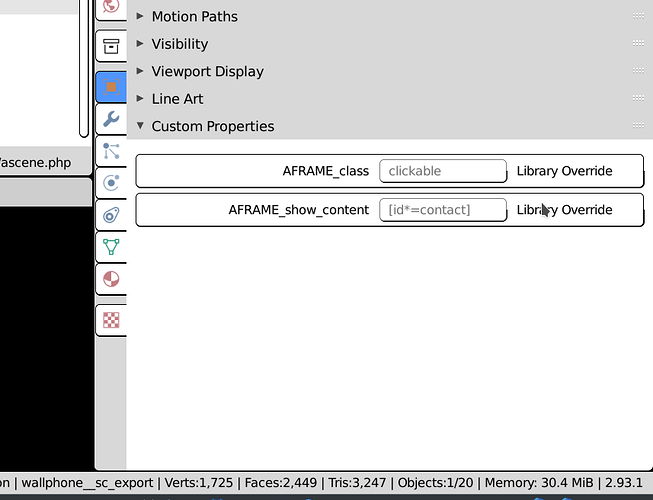Image resolution: width=653 pixels, height=500 pixels.
Task: Grab the Visibility panel drag handle
Action: tap(638, 43)
